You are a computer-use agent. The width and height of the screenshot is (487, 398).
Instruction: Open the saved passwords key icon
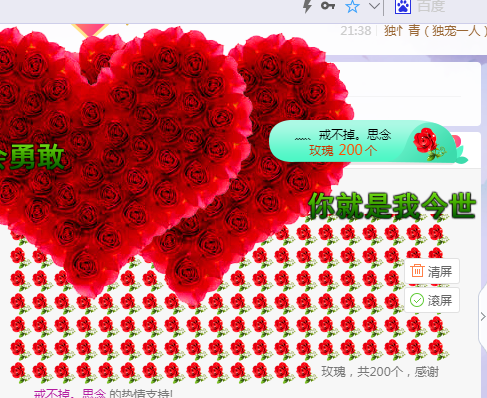[328, 6]
